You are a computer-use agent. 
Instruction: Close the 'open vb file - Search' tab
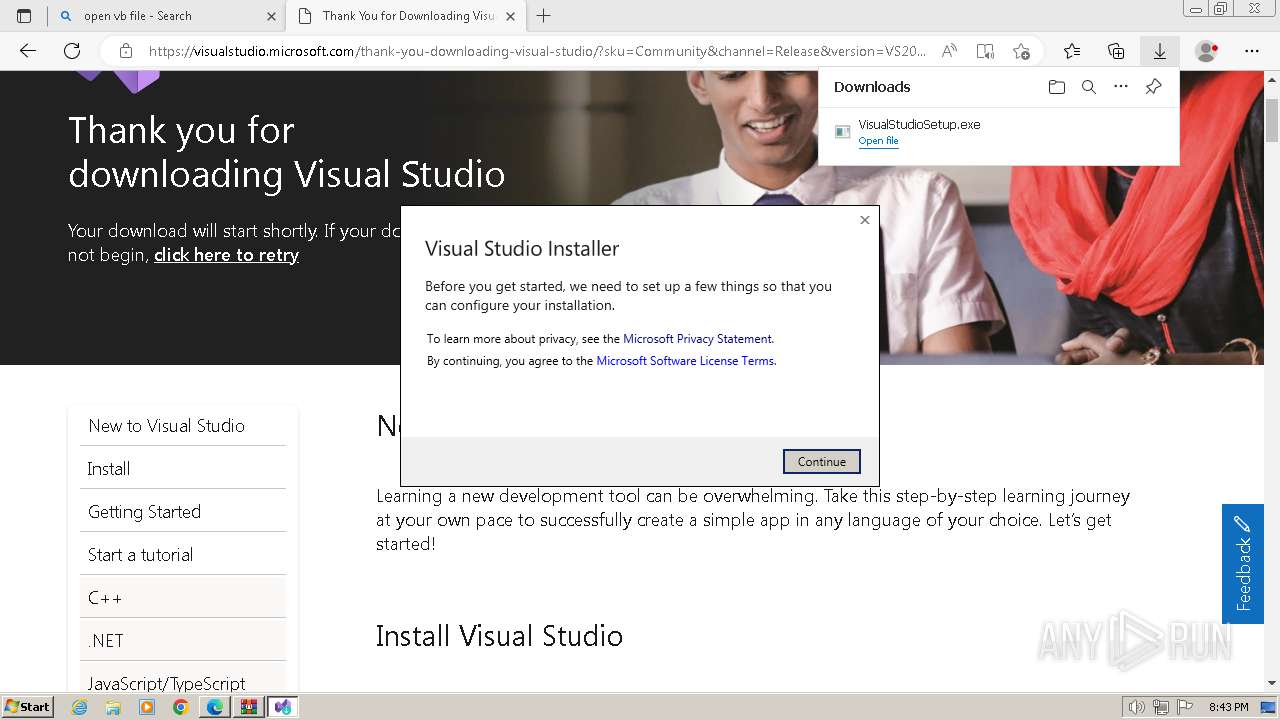click(271, 16)
